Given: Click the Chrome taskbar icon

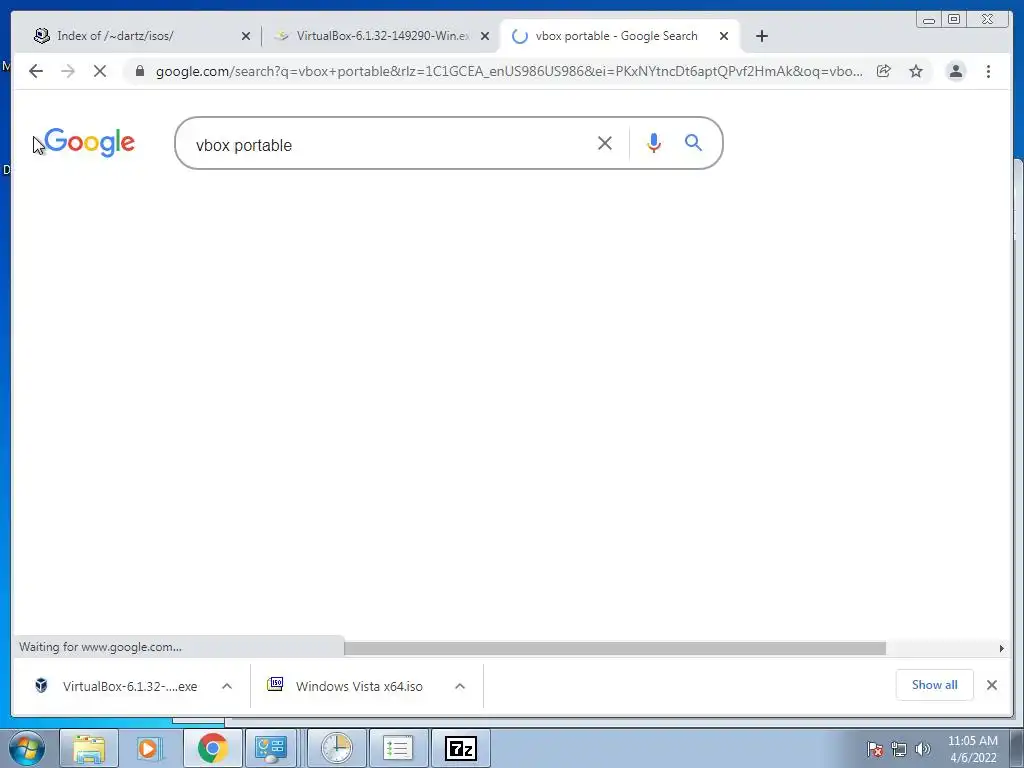Looking at the screenshot, I should tap(212, 748).
